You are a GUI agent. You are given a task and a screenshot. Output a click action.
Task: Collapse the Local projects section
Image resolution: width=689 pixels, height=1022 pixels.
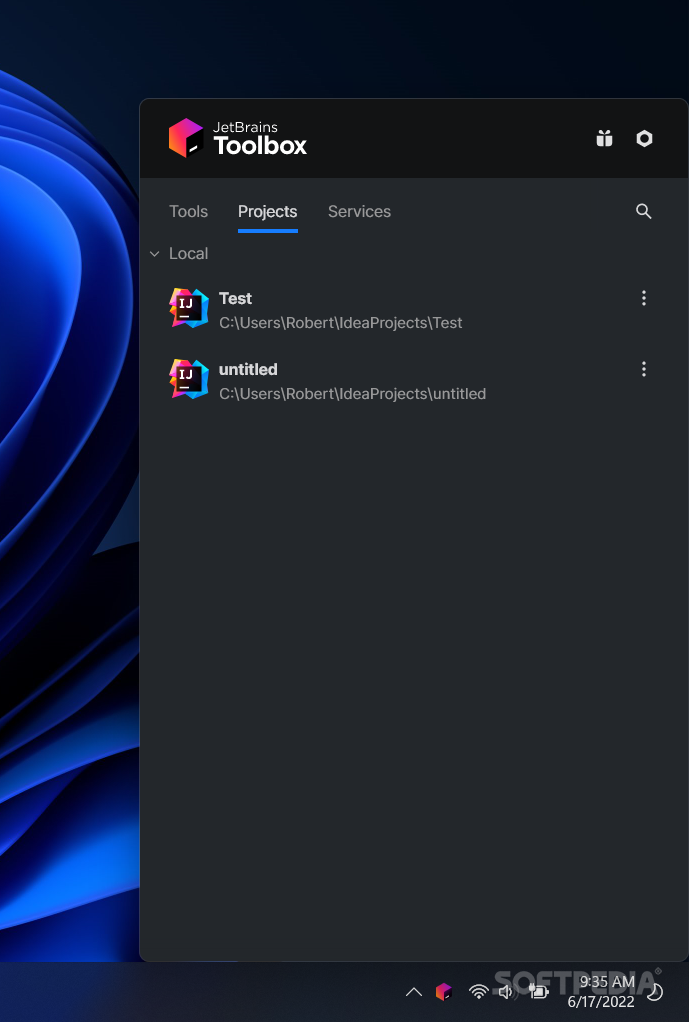coord(154,254)
